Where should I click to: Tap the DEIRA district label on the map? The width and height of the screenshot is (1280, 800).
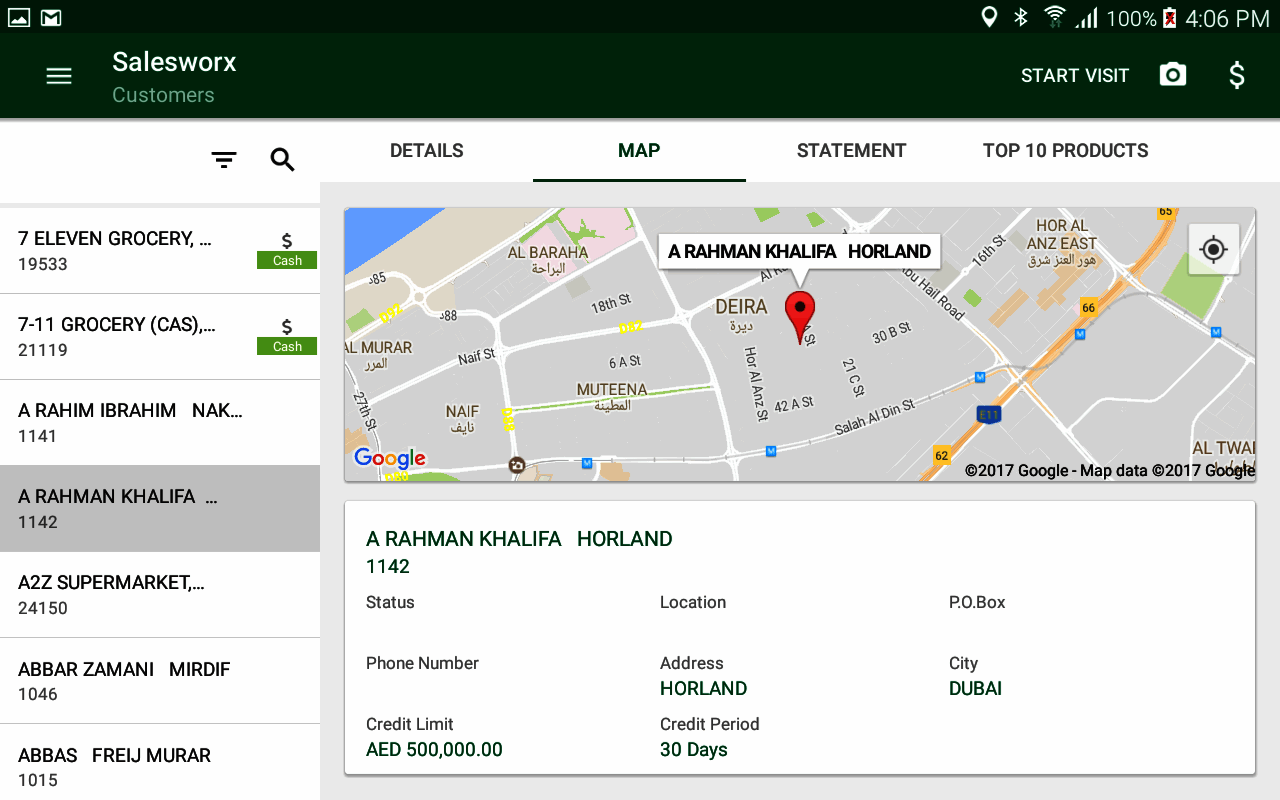tap(741, 307)
